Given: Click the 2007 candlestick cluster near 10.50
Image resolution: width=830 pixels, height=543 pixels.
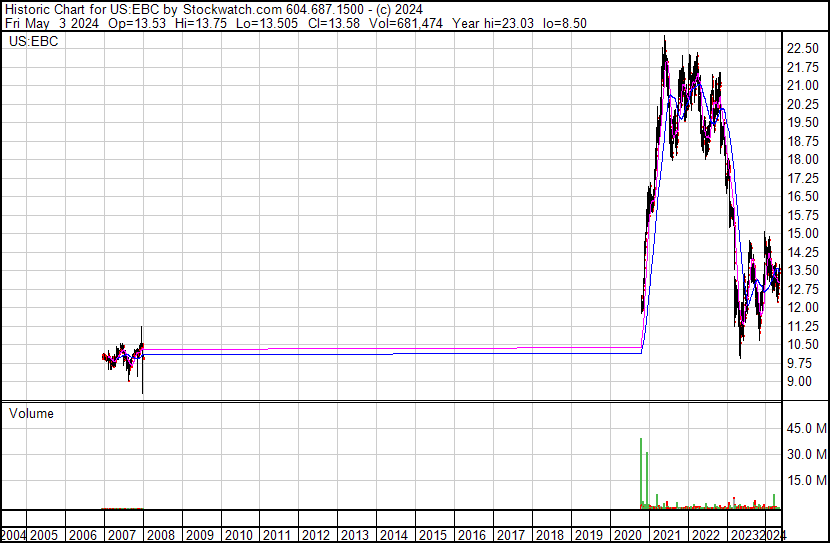Looking at the screenshot, I should (x=122, y=358).
